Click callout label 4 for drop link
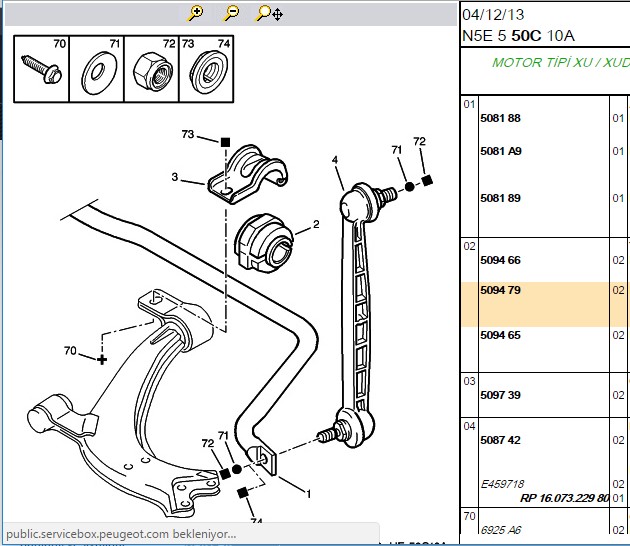The height and width of the screenshot is (546, 630). pos(335,160)
